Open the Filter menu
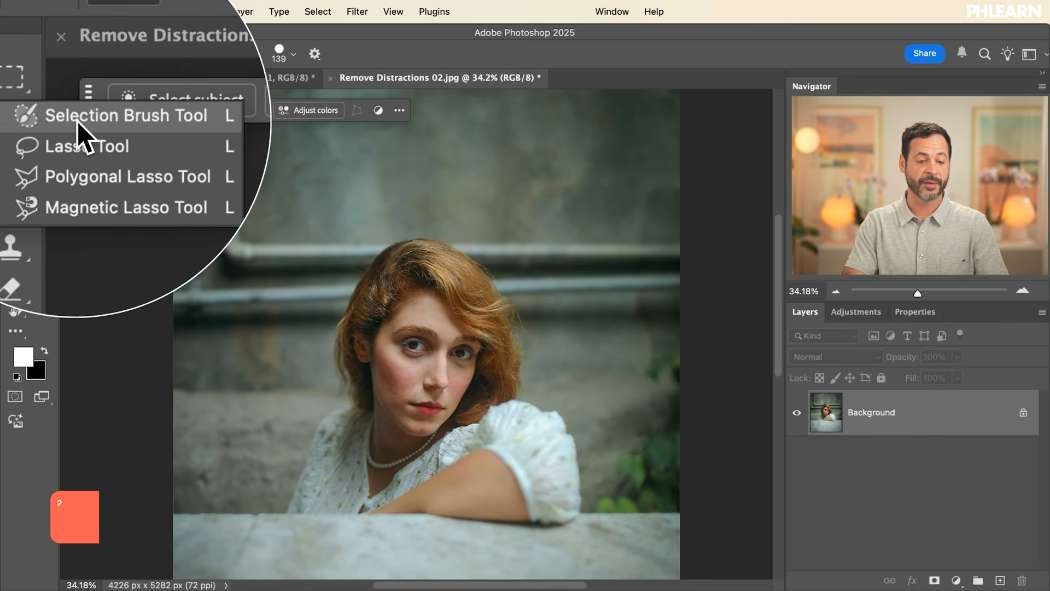This screenshot has width=1050, height=591. (357, 11)
